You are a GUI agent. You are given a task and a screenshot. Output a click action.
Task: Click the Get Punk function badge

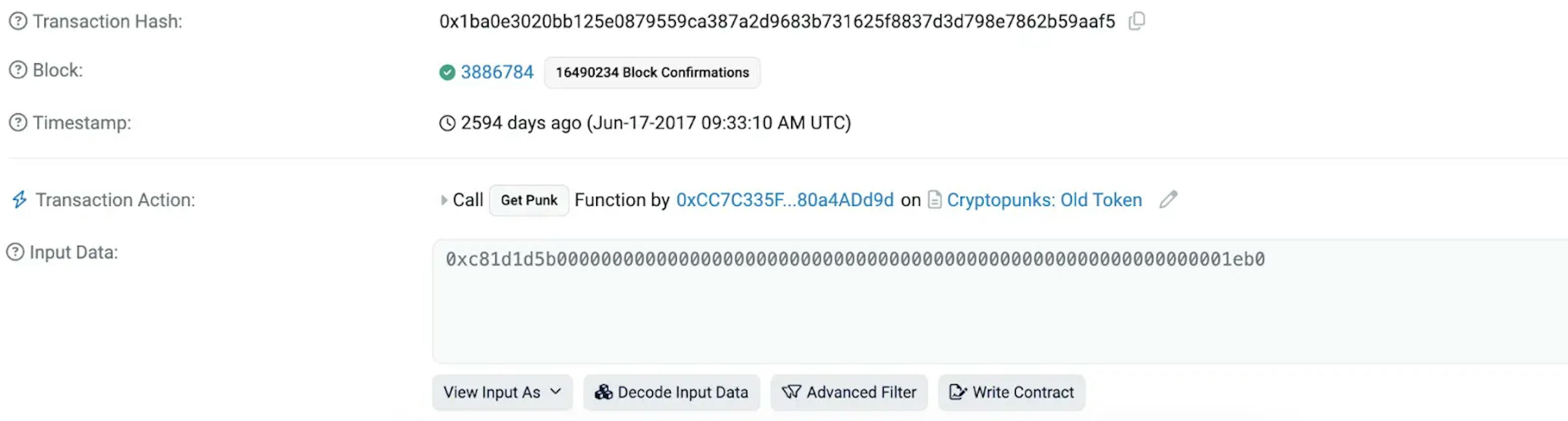tap(529, 200)
